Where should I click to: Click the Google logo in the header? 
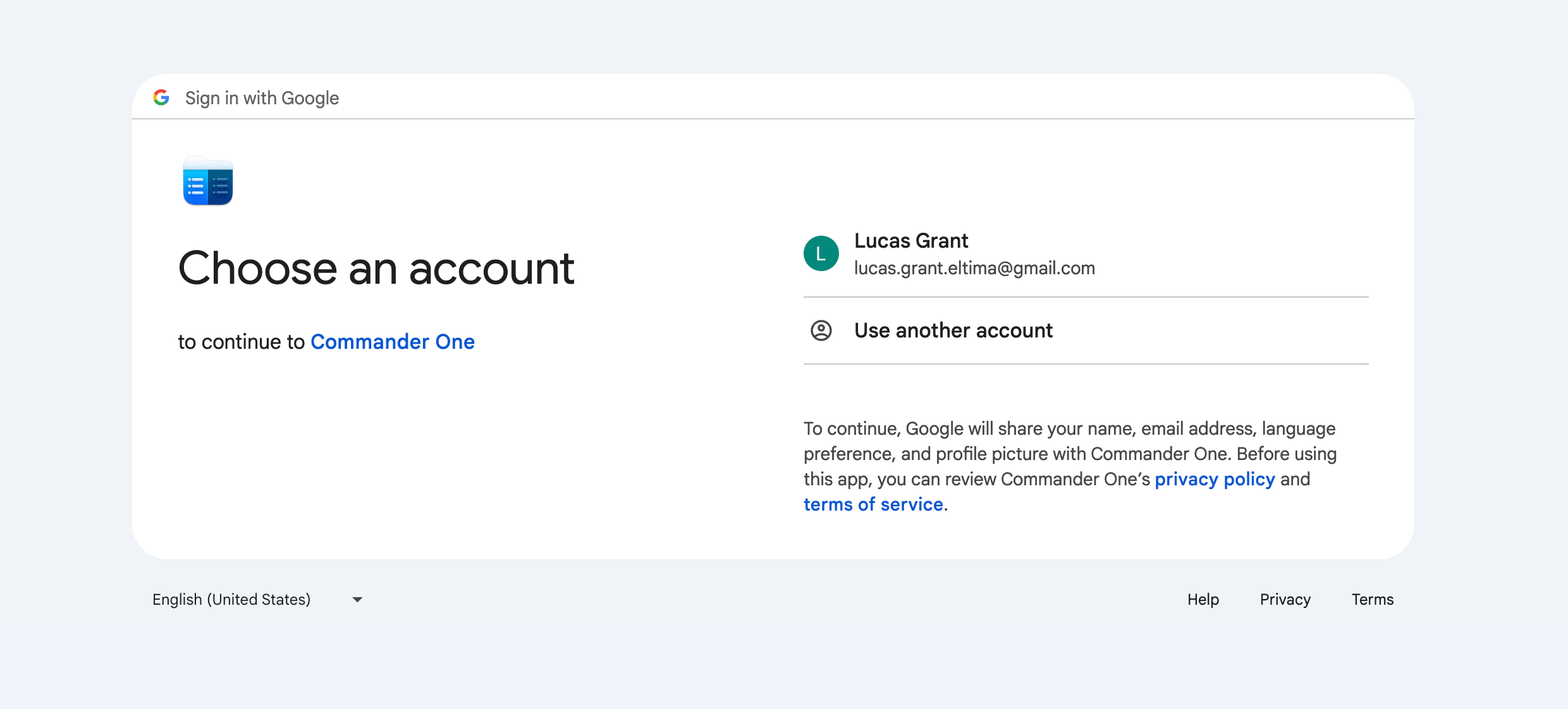pos(161,97)
